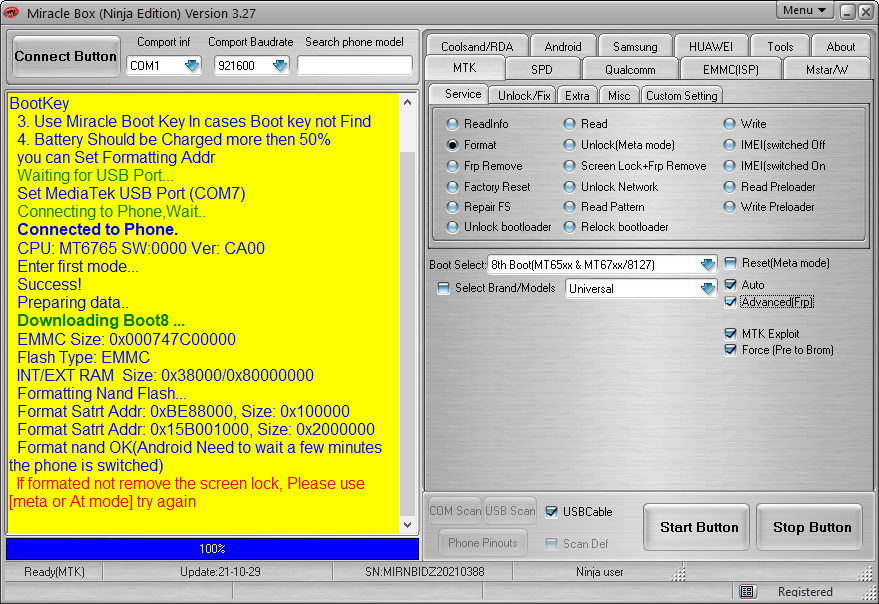This screenshot has width=879, height=604.
Task: Open the Misc sub-tab
Action: coord(619,95)
